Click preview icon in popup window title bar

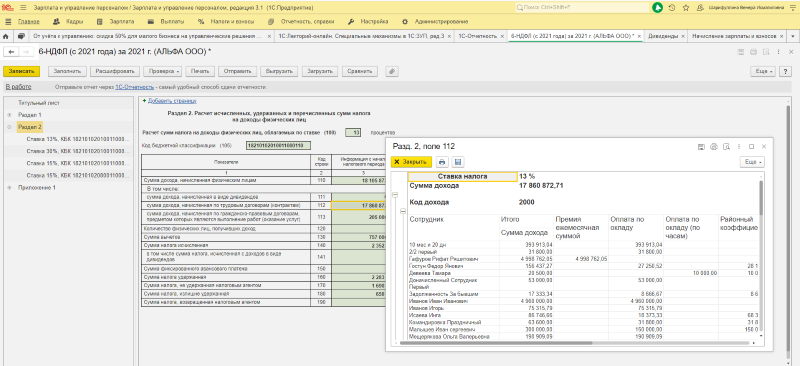tap(726, 147)
